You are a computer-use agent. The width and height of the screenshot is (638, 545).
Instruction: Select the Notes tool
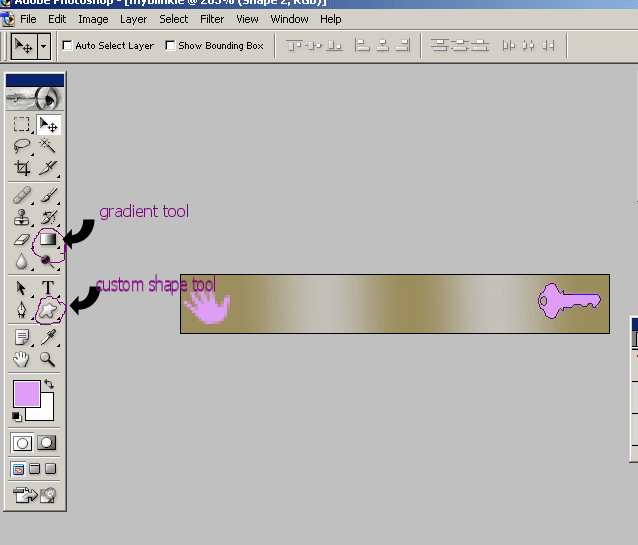click(x=22, y=337)
